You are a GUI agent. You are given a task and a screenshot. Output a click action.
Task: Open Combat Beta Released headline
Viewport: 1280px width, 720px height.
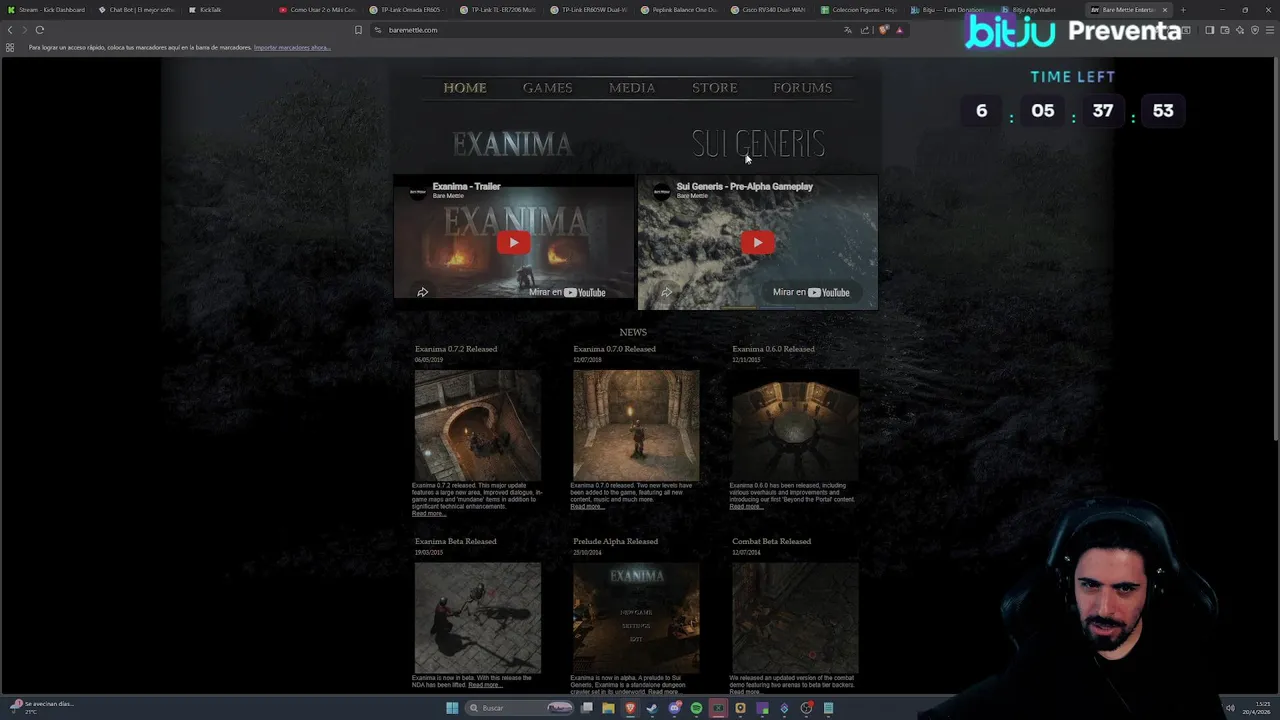pos(771,541)
